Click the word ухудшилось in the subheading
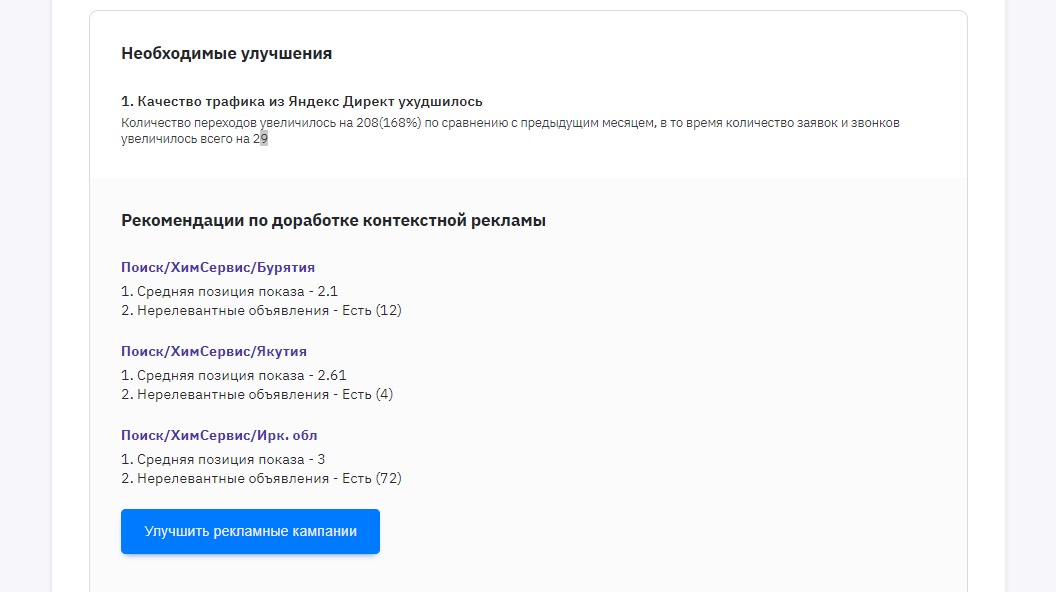This screenshot has height=592, width=1056. 440,102
